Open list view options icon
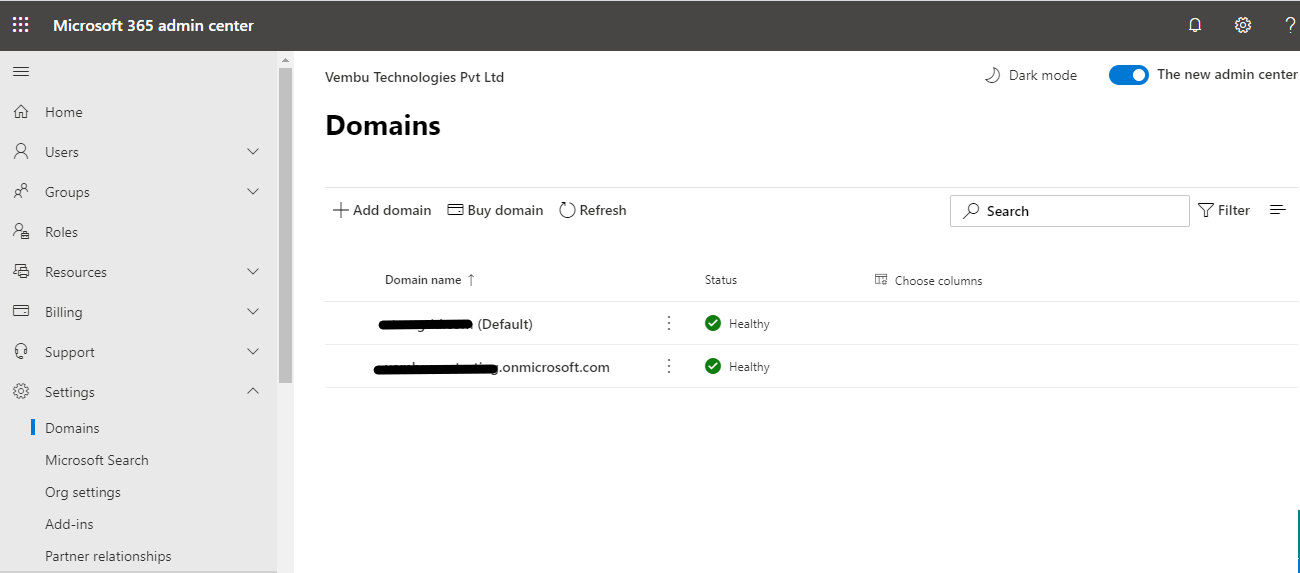 pos(1277,210)
